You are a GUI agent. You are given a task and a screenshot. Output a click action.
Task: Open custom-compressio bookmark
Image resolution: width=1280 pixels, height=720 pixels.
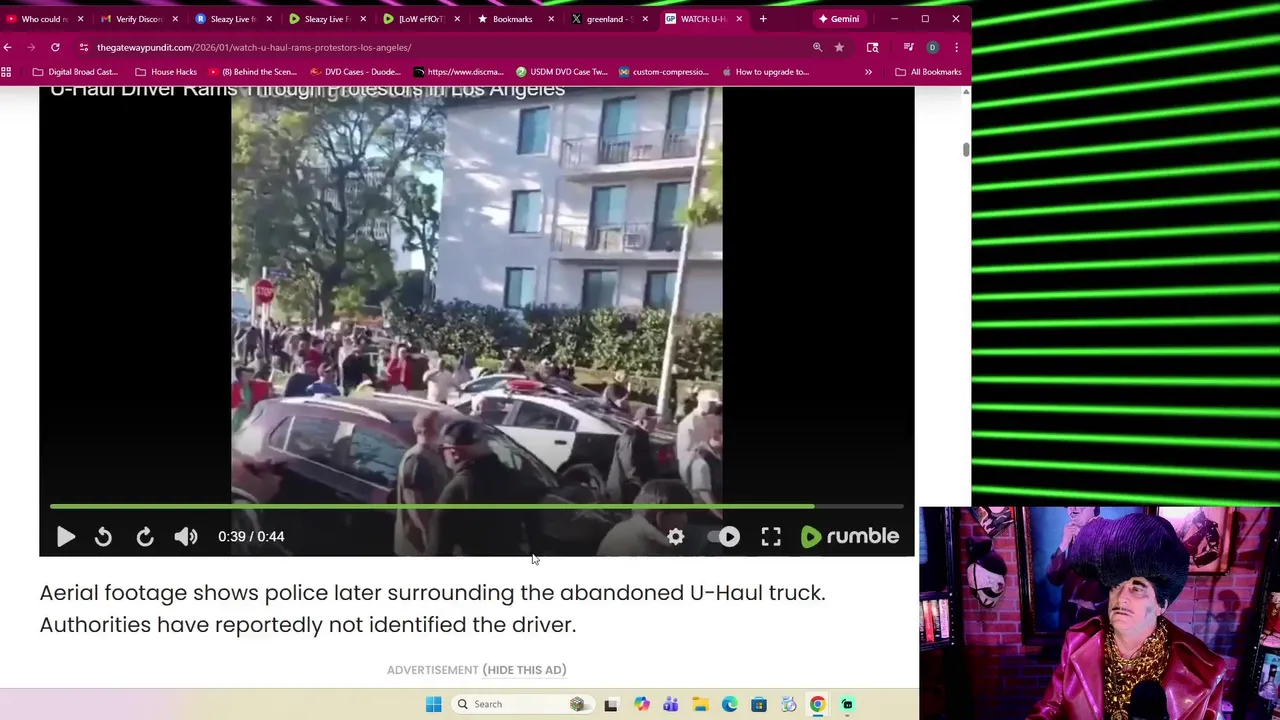663,72
